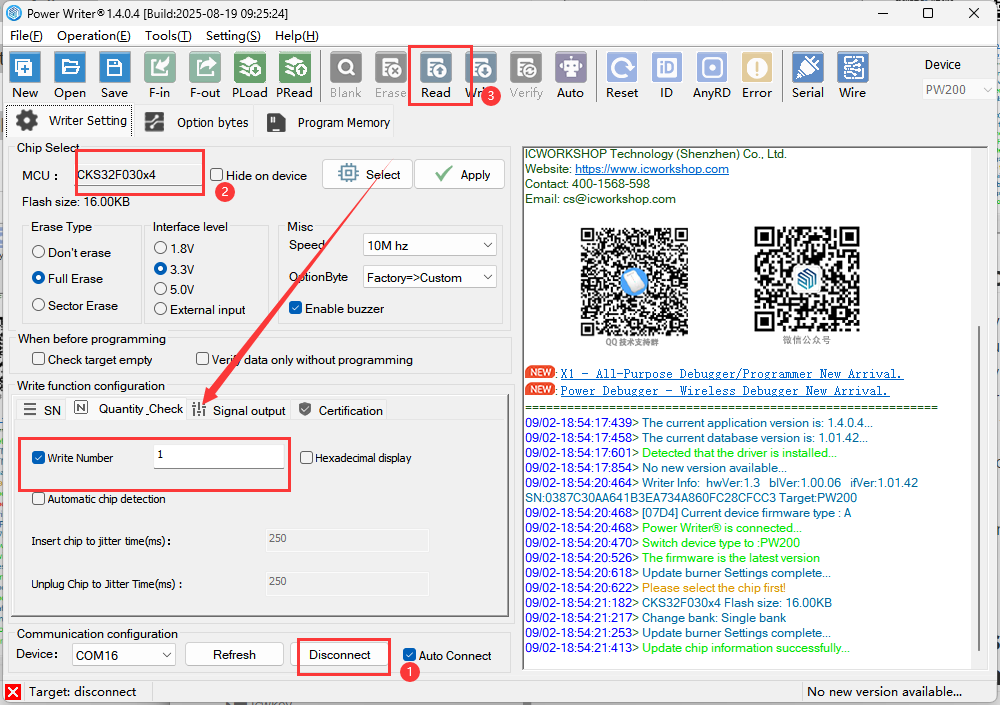The width and height of the screenshot is (1000, 705).
Task: Click the Erase chip toolbar icon
Action: point(390,75)
